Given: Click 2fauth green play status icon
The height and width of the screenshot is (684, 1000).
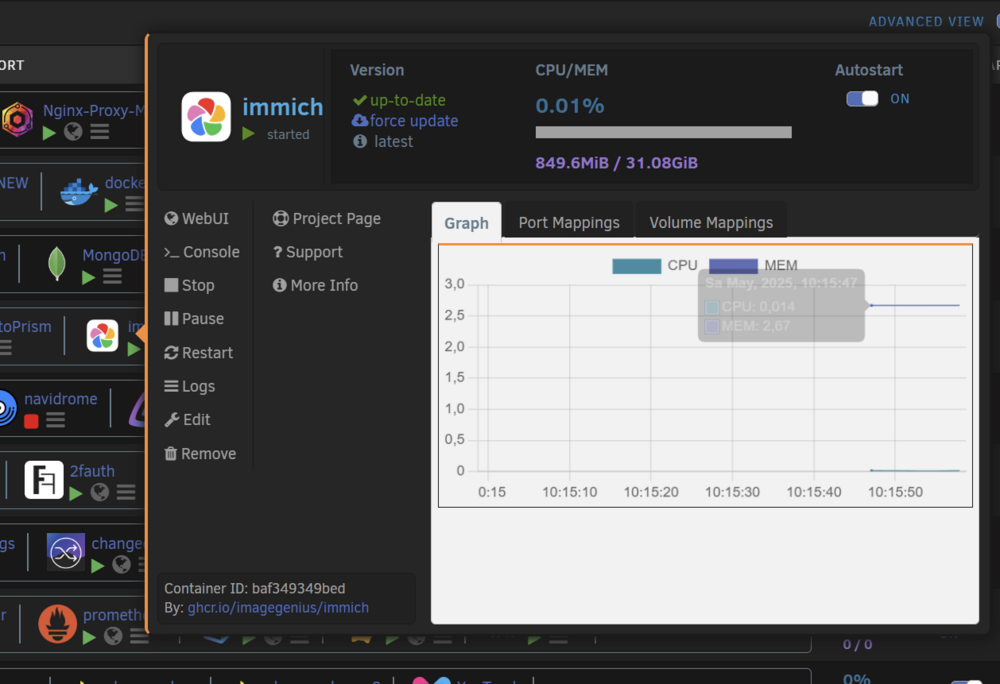Looking at the screenshot, I should click(x=76, y=493).
